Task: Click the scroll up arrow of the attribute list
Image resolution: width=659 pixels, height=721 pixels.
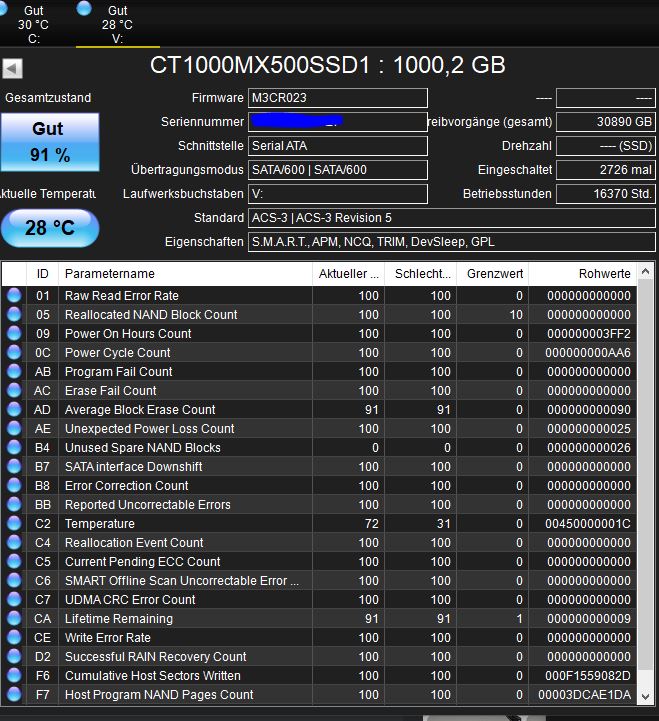Action: tap(645, 271)
